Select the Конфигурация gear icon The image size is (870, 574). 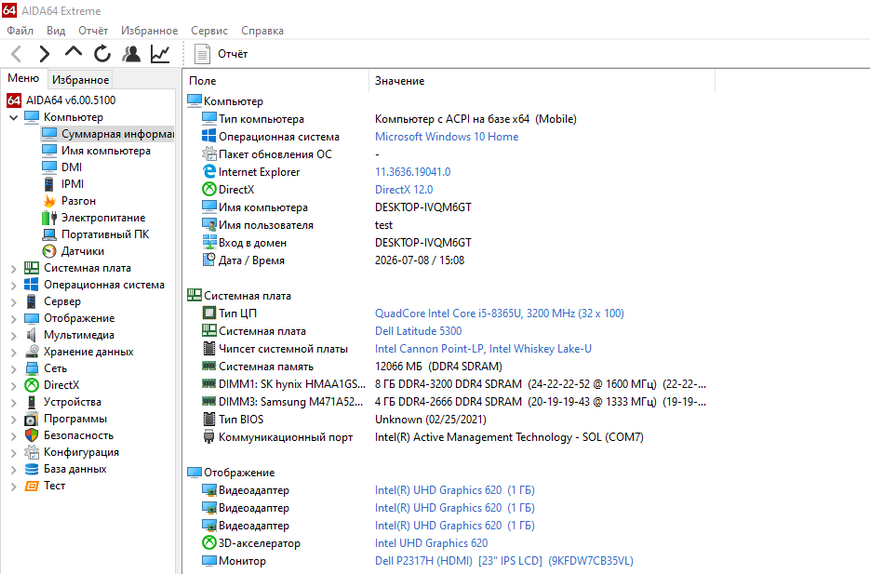[x=32, y=452]
